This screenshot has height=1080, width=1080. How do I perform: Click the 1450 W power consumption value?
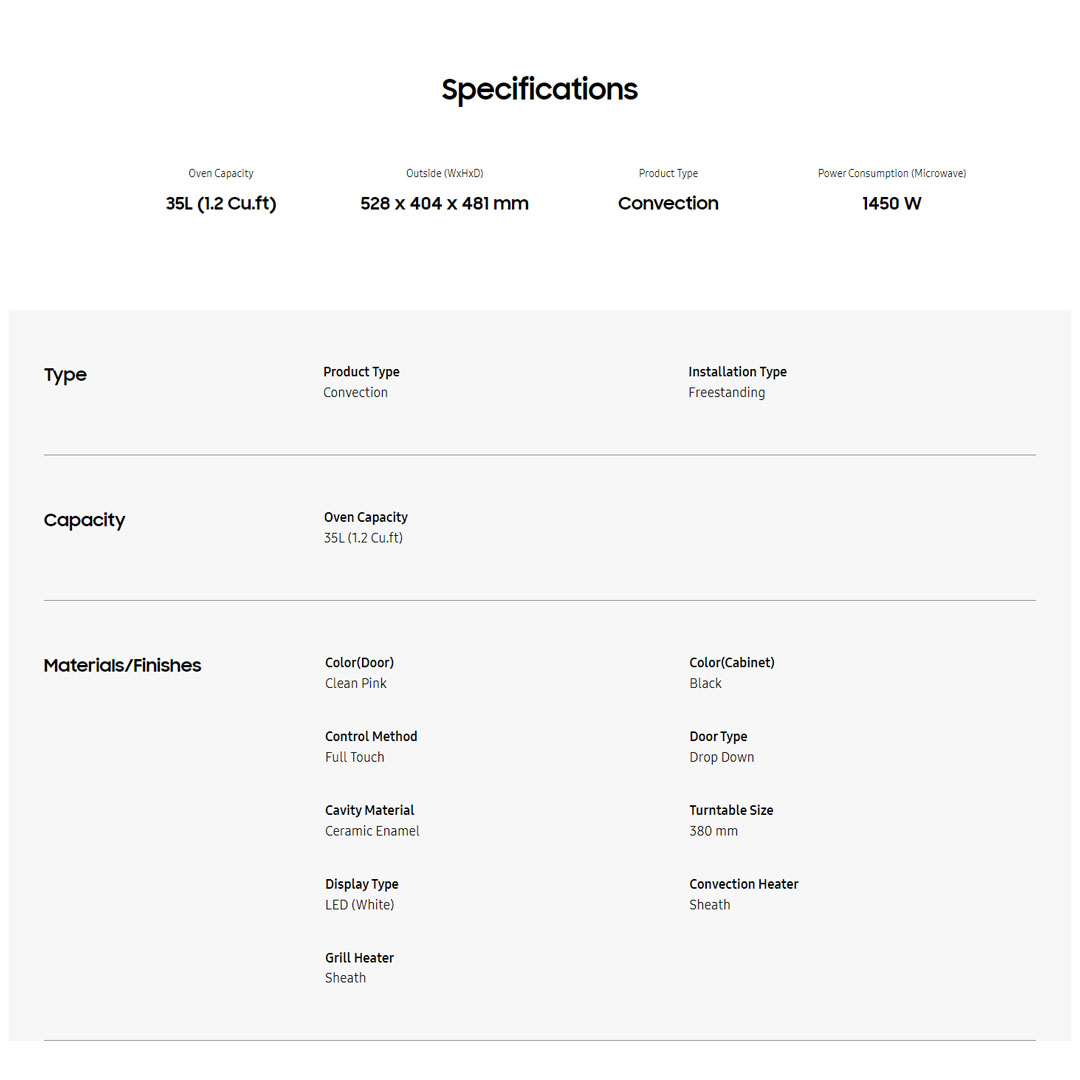(x=891, y=204)
